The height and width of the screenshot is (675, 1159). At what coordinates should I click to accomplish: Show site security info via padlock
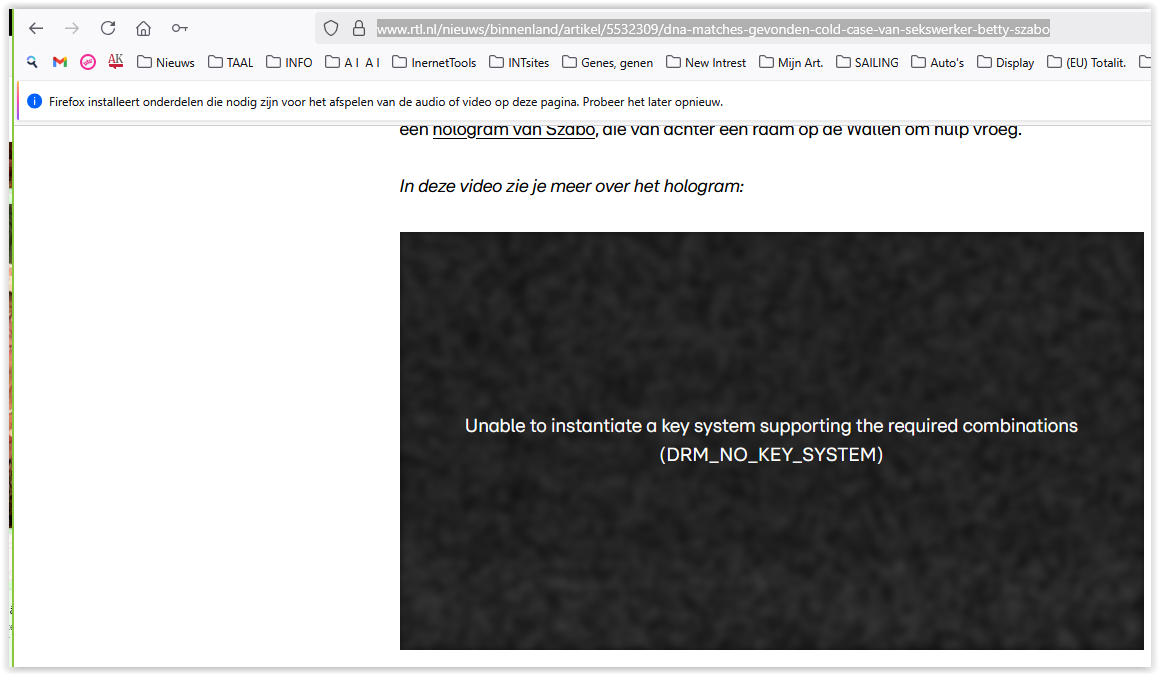pyautogui.click(x=358, y=28)
